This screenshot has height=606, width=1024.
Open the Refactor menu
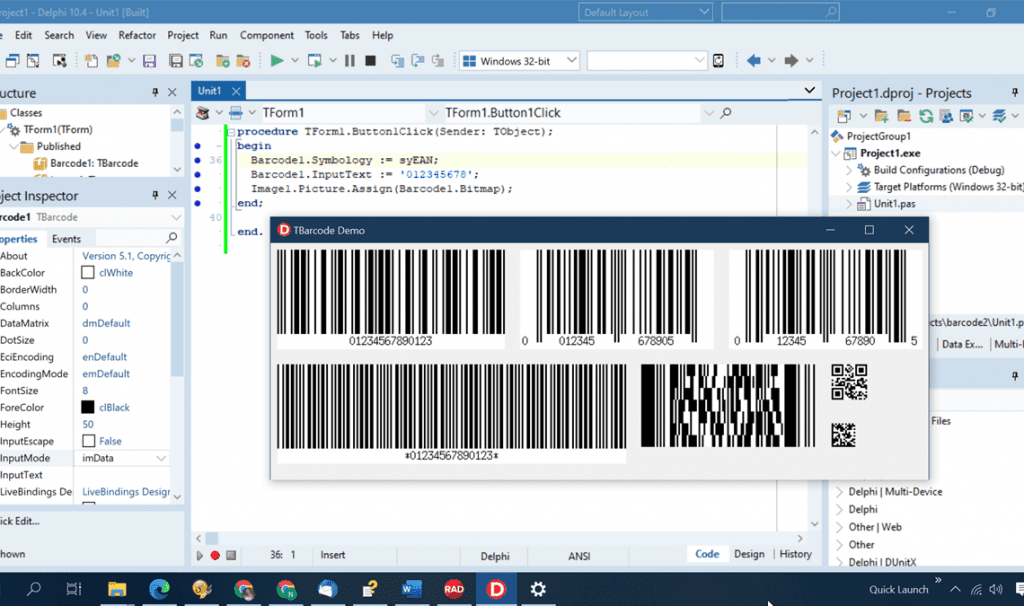click(137, 35)
